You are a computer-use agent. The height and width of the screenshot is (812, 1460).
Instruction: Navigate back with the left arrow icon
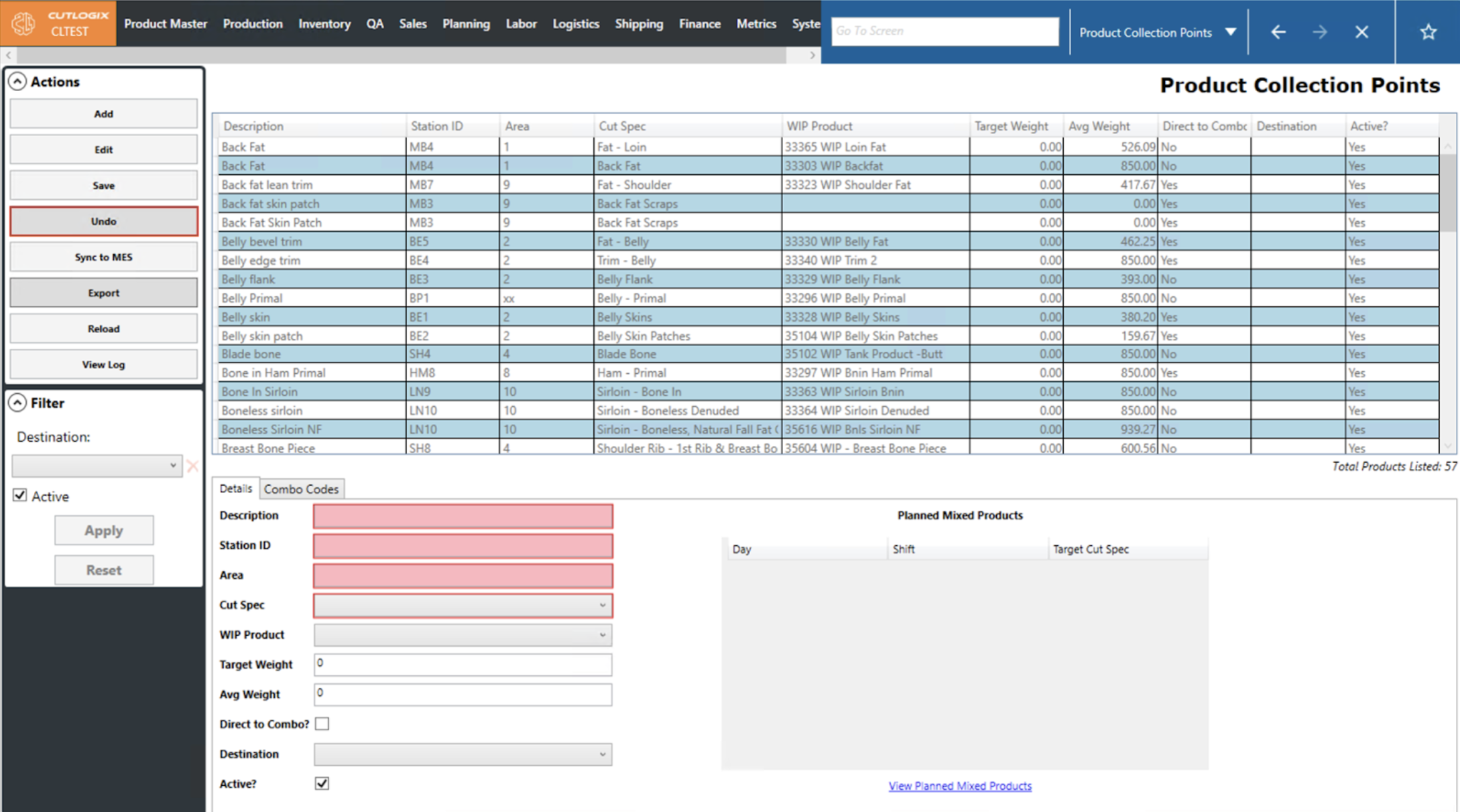(x=1278, y=31)
